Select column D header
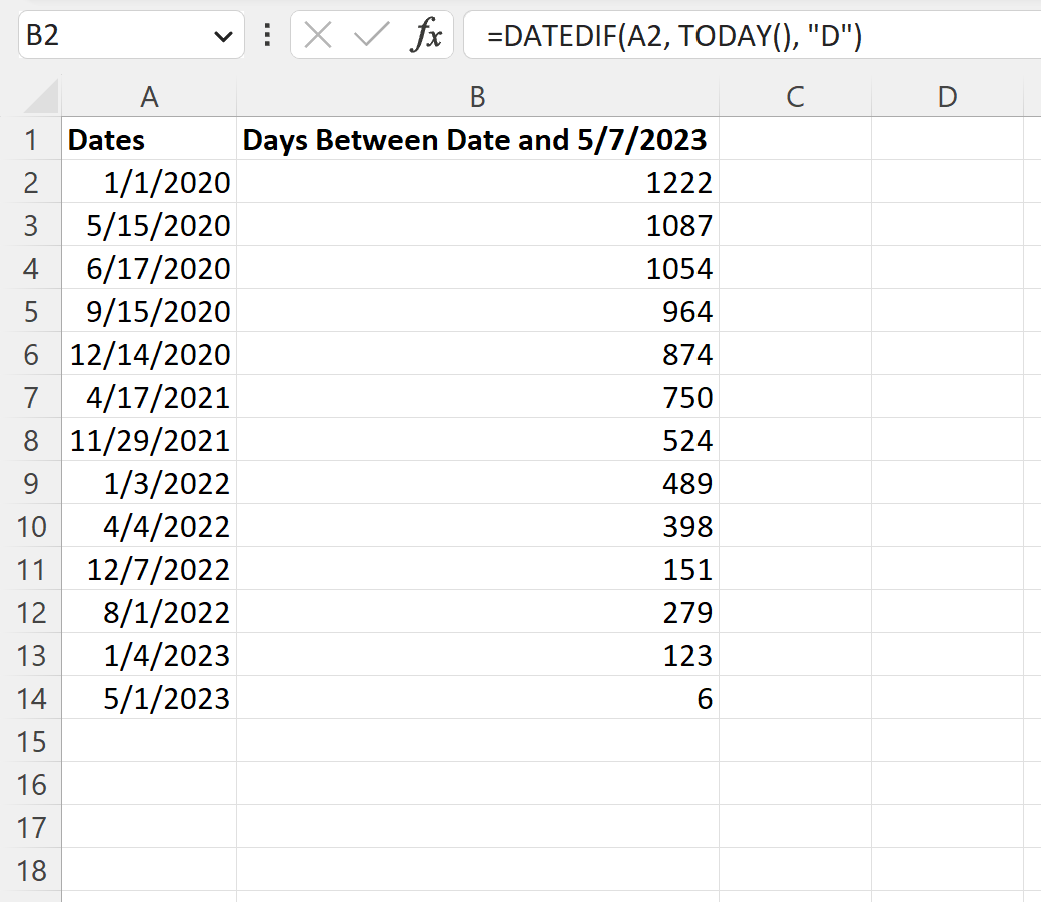 (947, 97)
